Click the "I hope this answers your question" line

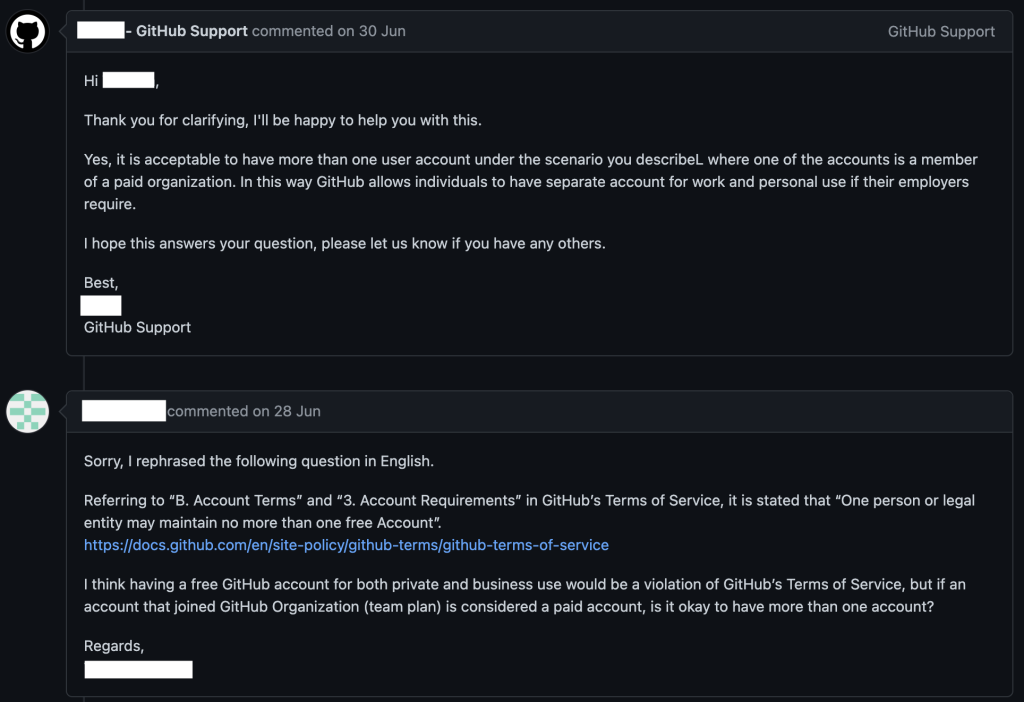point(344,243)
